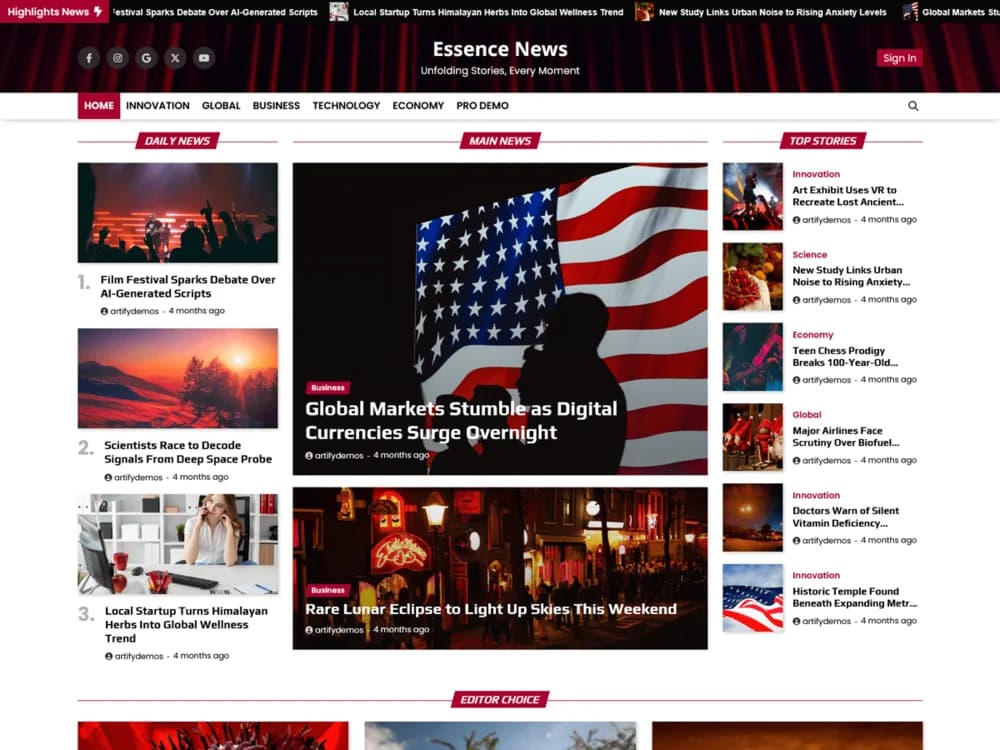Open the Facebook social icon
1000x750 pixels.
click(88, 58)
